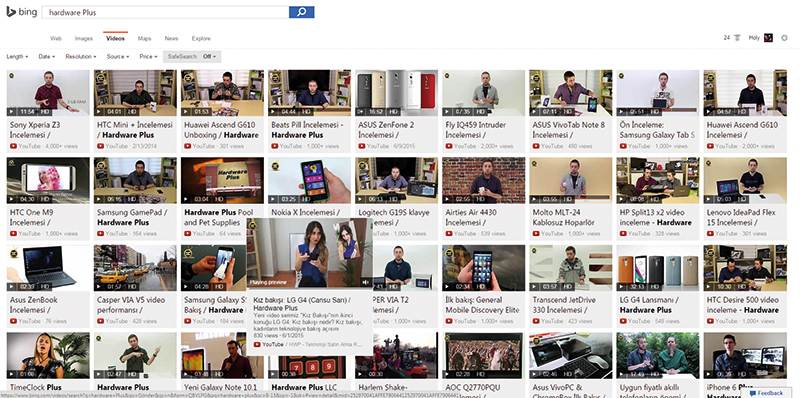This screenshot has height=398, width=800.
Task: Click the blue search magnifier button
Action: click(302, 12)
